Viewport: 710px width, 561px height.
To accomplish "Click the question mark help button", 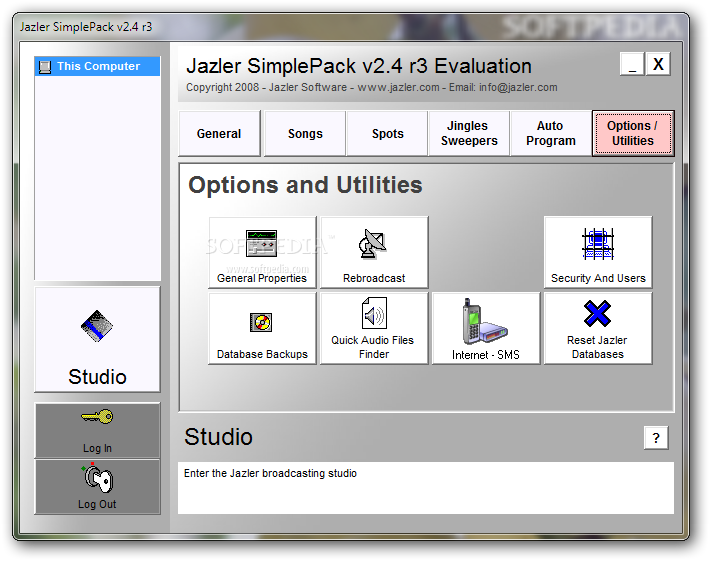I will tap(656, 438).
